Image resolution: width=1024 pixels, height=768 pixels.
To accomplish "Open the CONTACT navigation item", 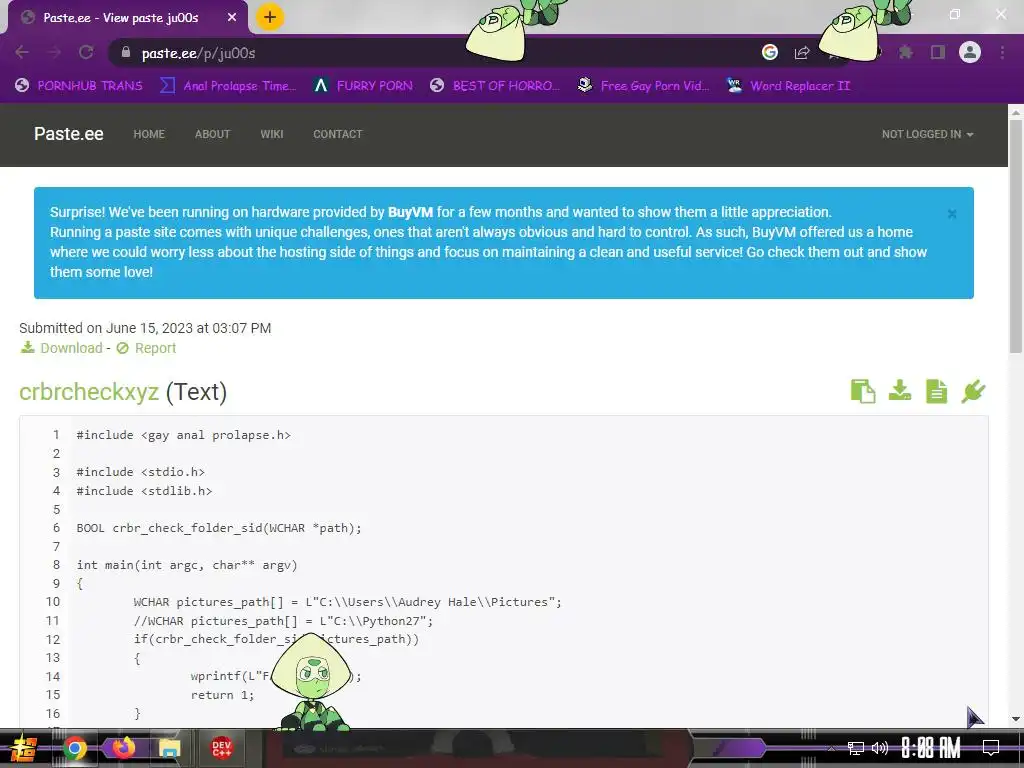I will (x=338, y=134).
